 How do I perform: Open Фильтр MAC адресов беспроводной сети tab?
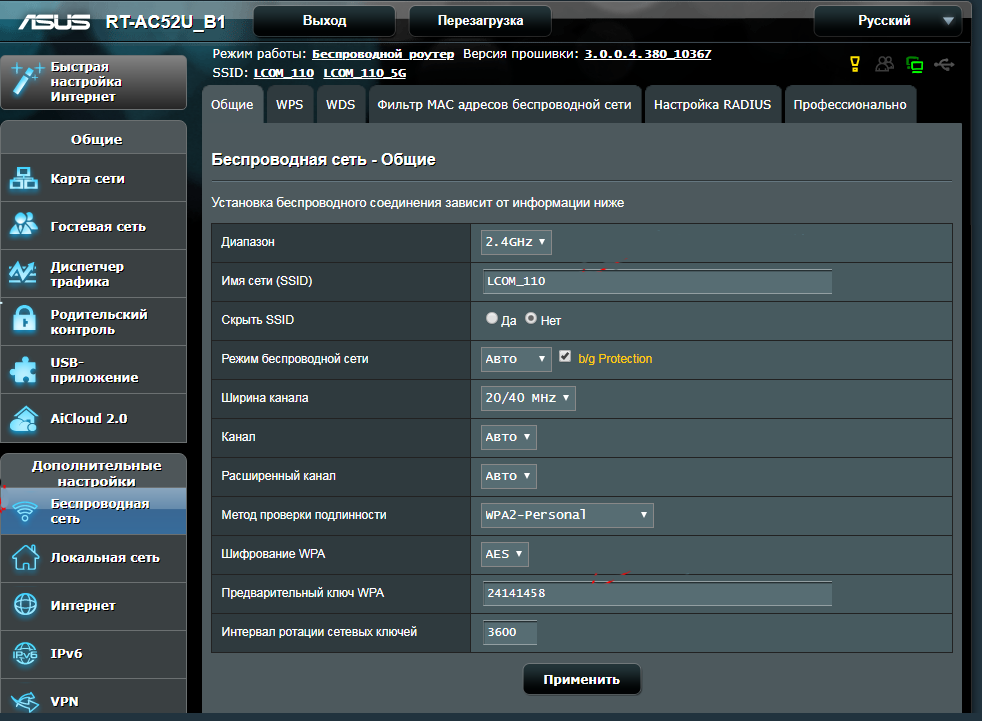(504, 105)
